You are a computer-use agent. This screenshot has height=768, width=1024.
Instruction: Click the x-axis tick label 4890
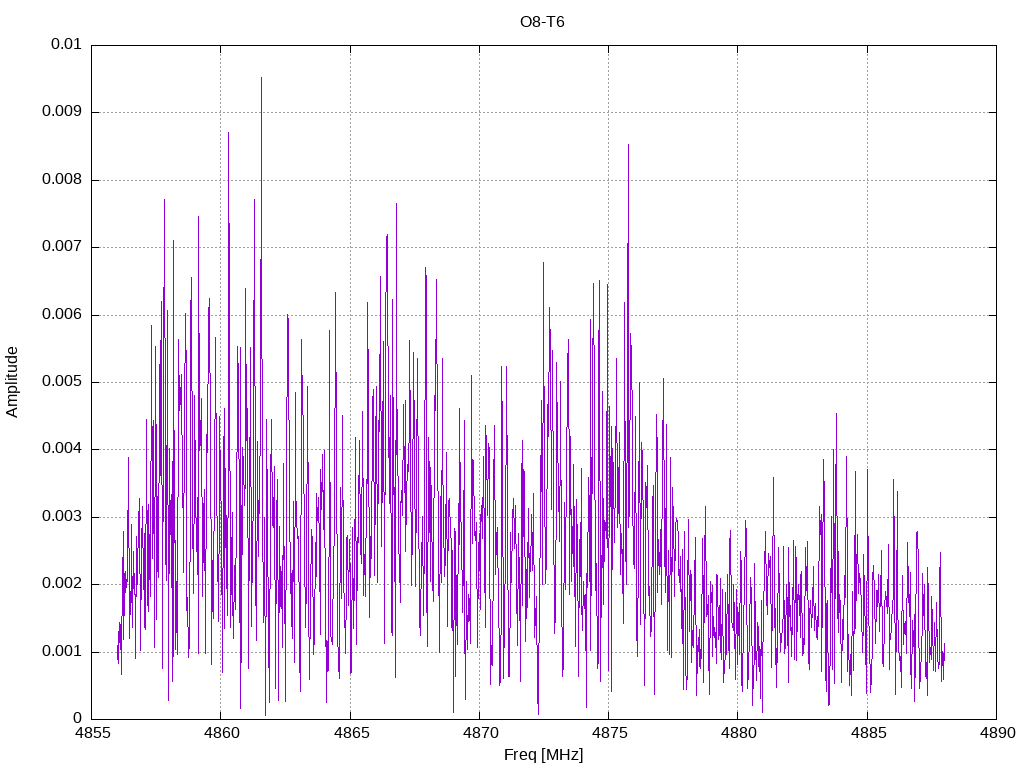click(x=997, y=733)
